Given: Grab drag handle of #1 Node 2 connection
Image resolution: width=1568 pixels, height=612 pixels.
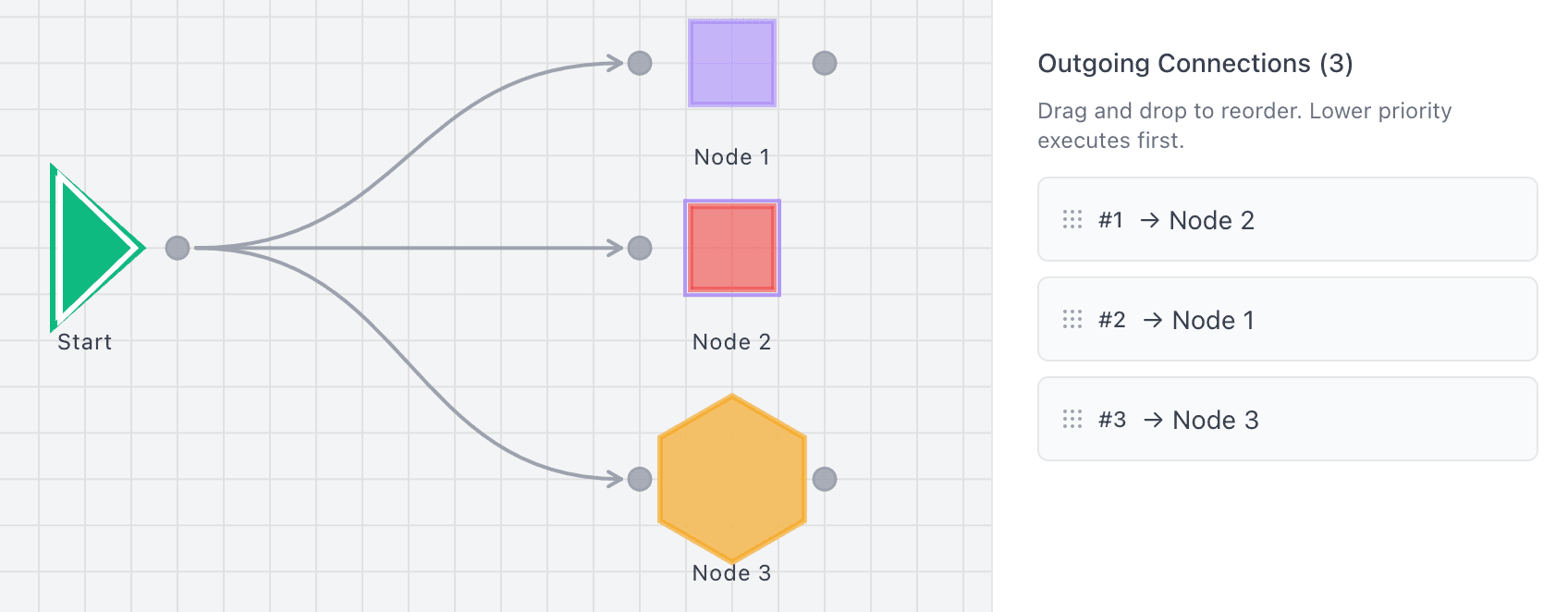Looking at the screenshot, I should click(x=1072, y=219).
